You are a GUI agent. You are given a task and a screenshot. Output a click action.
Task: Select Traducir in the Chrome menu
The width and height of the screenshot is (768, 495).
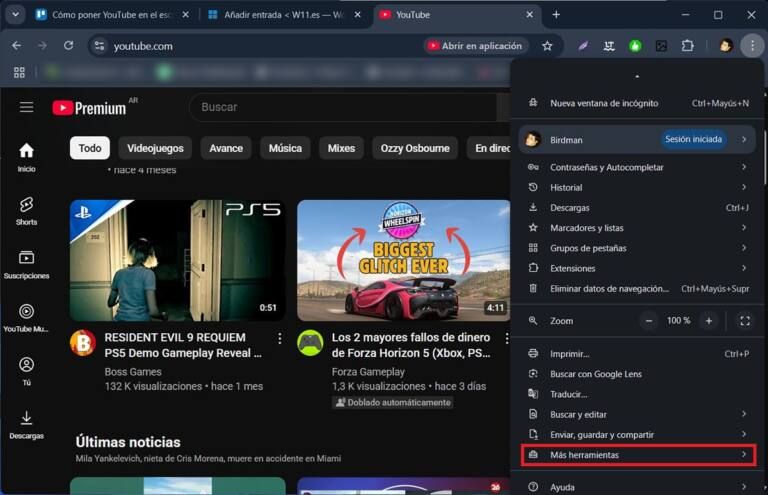(637, 394)
